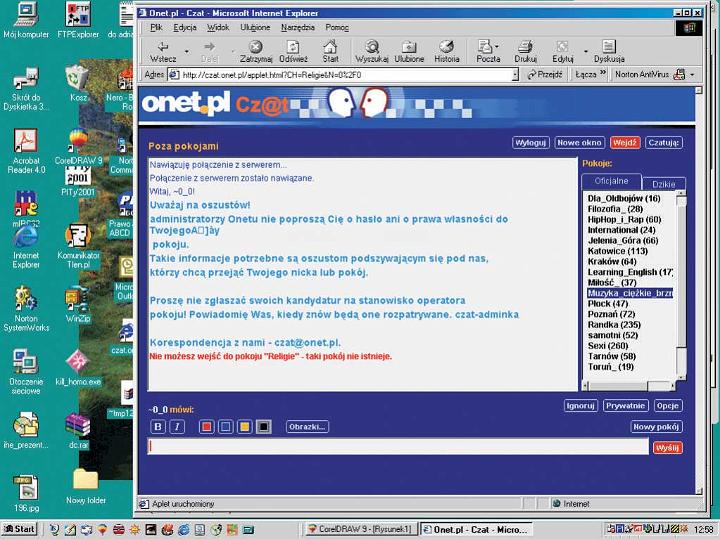Select the Kraków (64) room

pyautogui.click(x=612, y=261)
